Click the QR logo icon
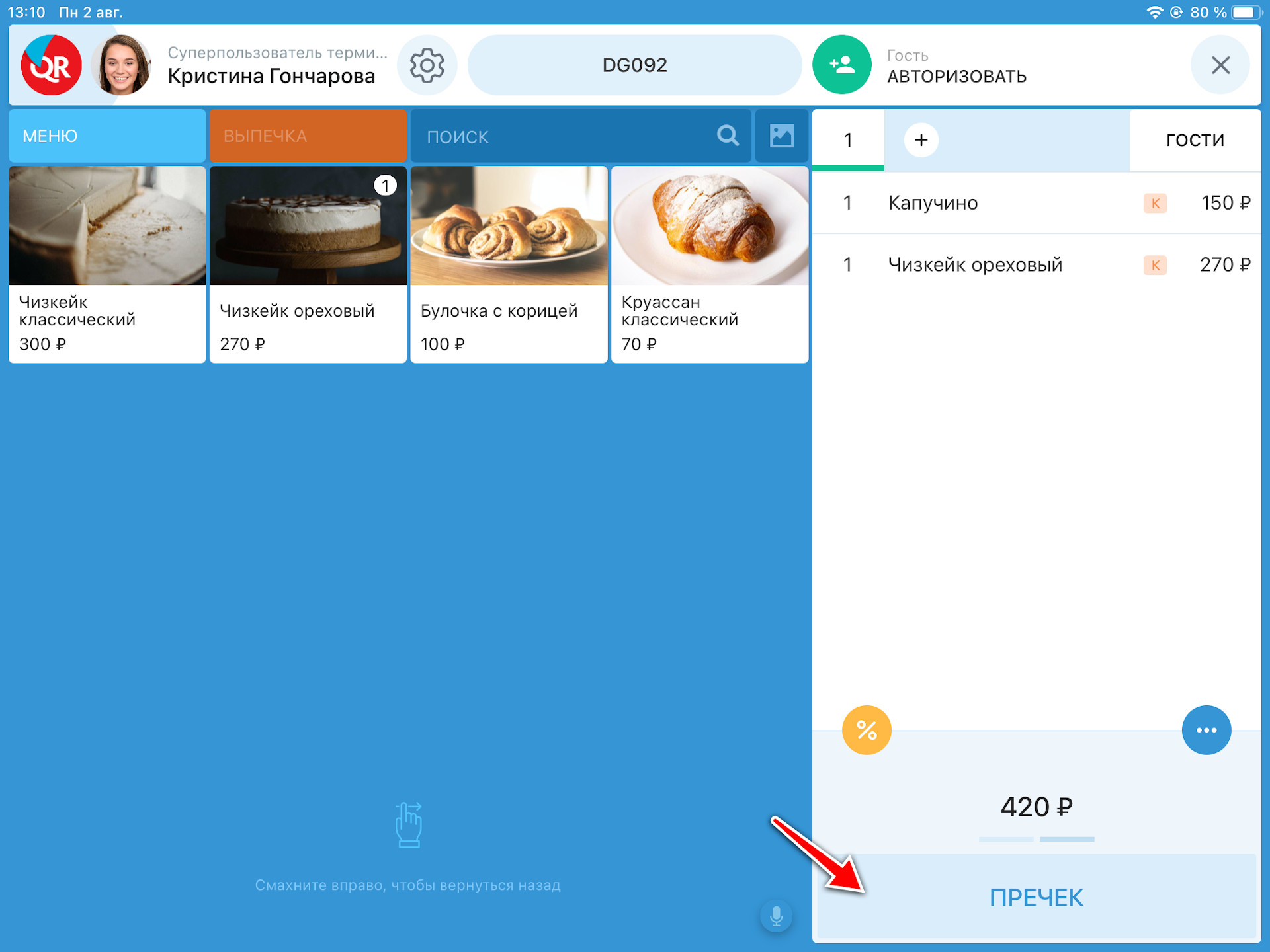 click(52, 65)
